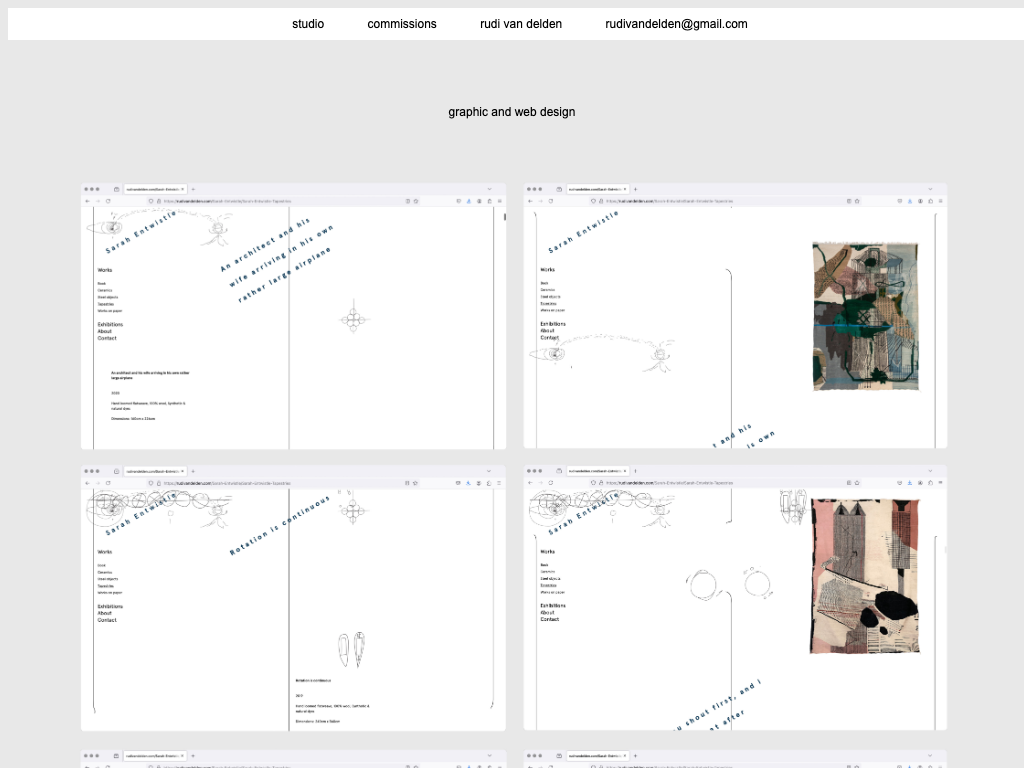Click the pink and black tapestry artwork

click(865, 576)
